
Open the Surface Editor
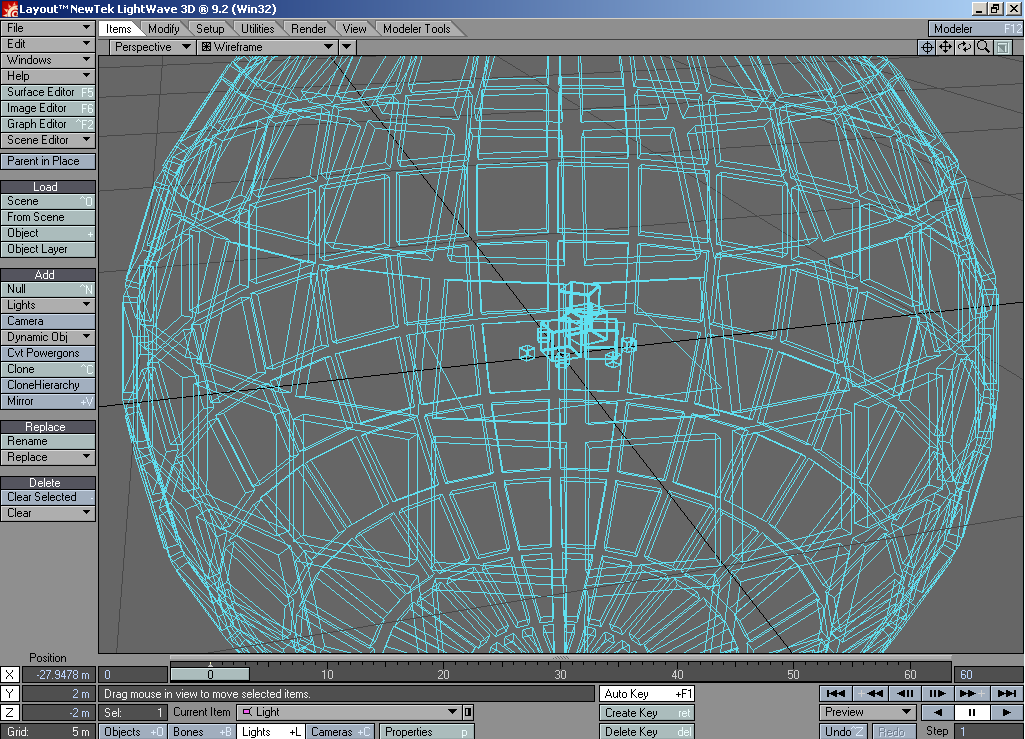(x=48, y=92)
